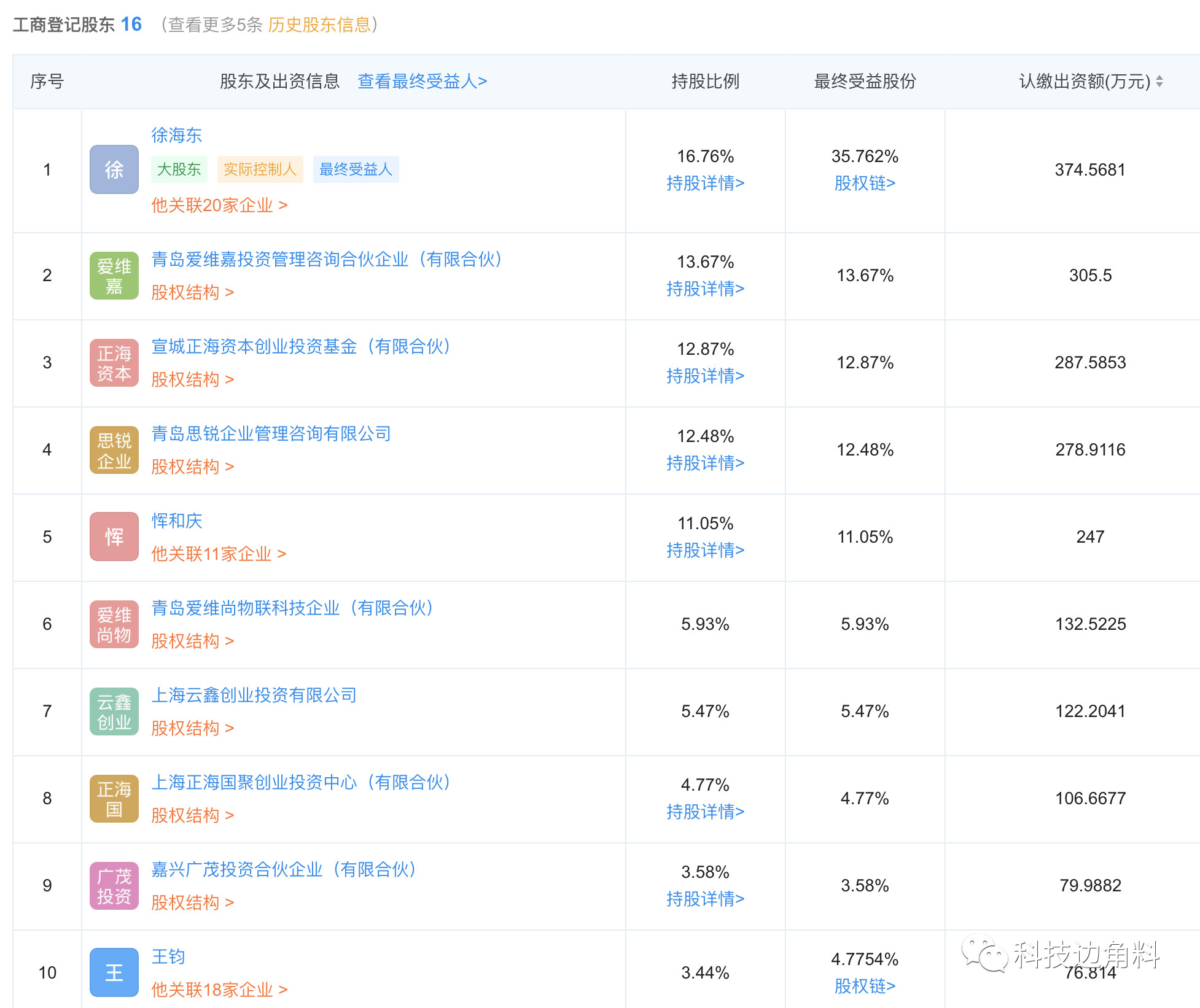Expand 股权结构 for 宣城正海资本创业投资基金
The height and width of the screenshot is (1008, 1200).
(x=193, y=379)
